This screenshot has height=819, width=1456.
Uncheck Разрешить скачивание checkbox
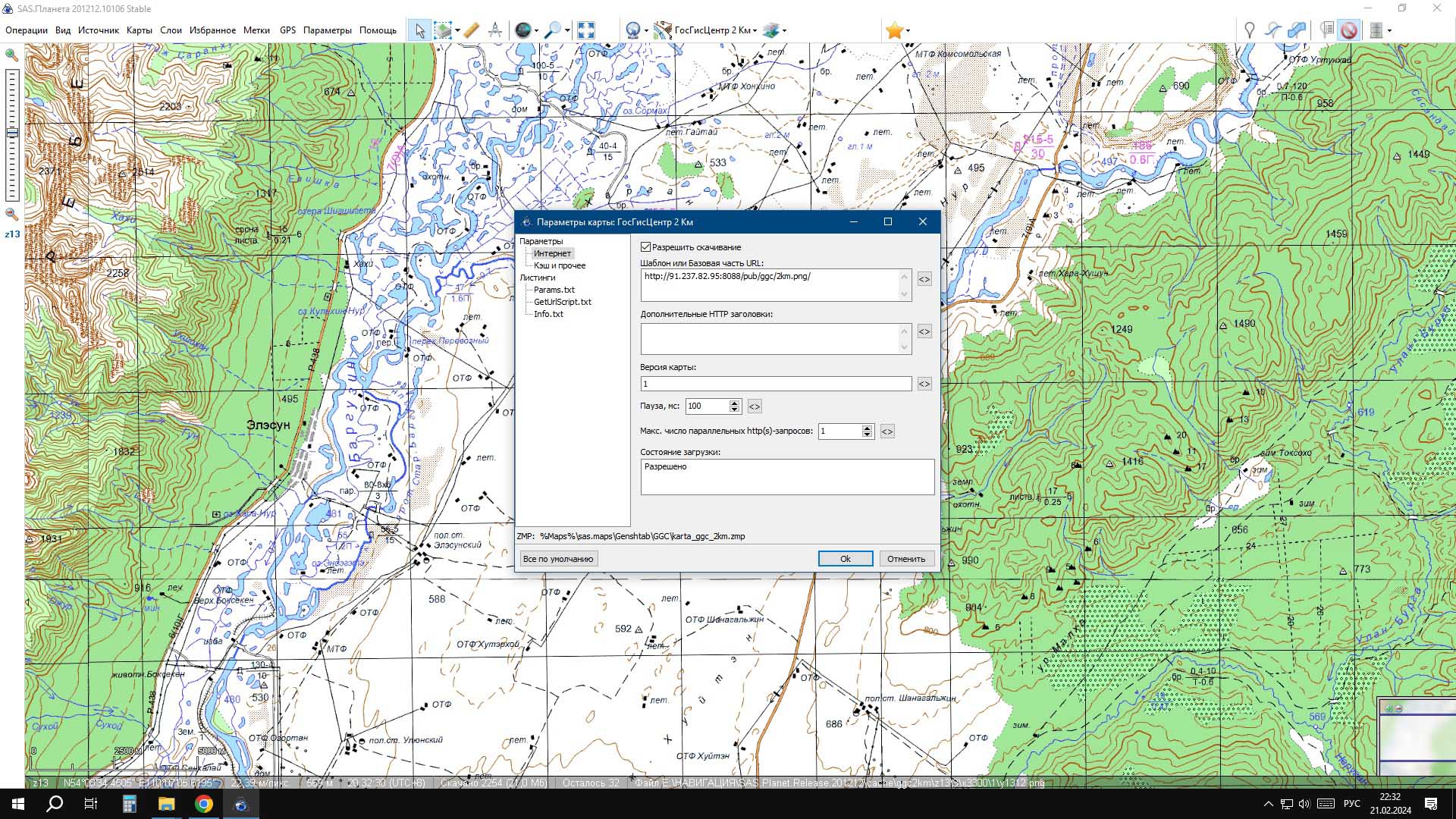coord(646,247)
